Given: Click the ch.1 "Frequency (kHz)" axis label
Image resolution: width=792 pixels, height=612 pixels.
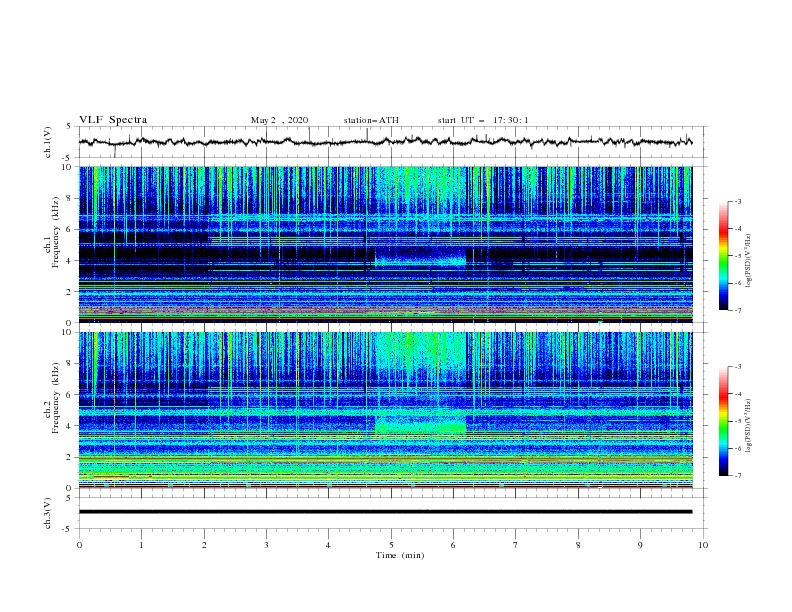Looking at the screenshot, I should (56, 234).
